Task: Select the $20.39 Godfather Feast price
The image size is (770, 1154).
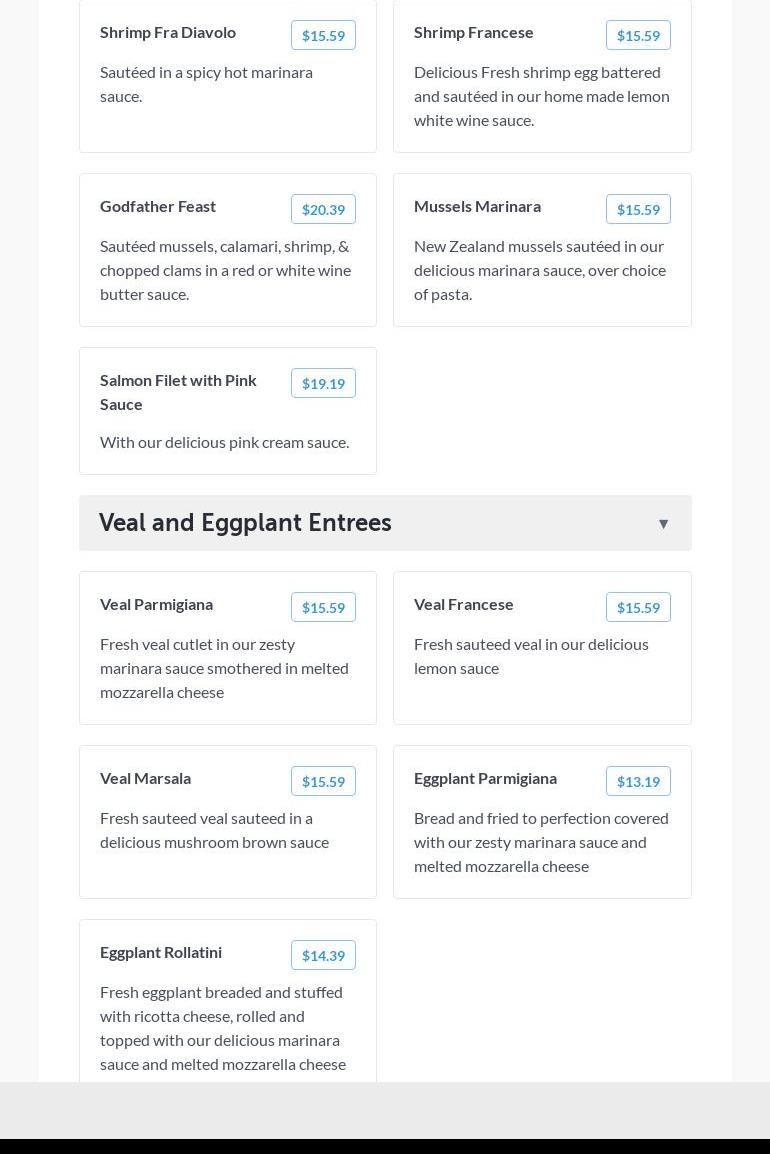Action: [323, 210]
